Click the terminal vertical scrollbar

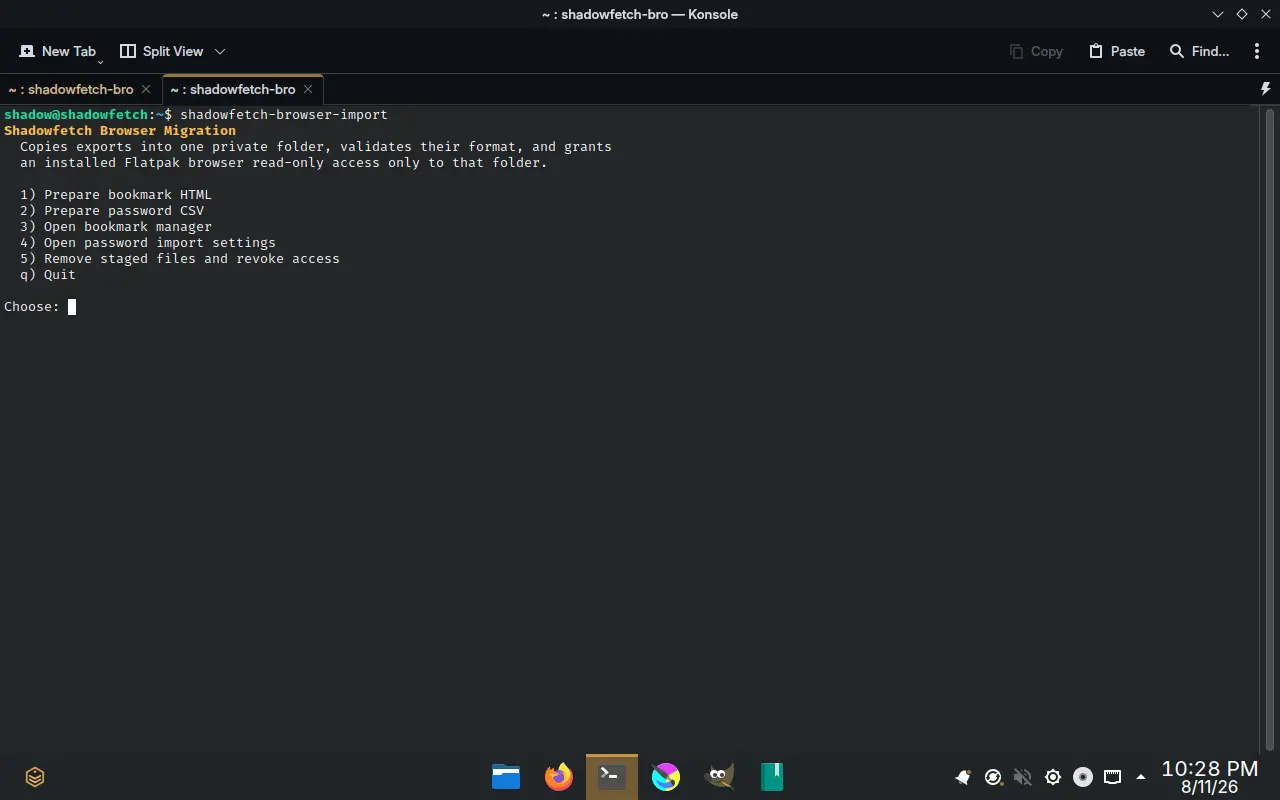[x=1268, y=428]
